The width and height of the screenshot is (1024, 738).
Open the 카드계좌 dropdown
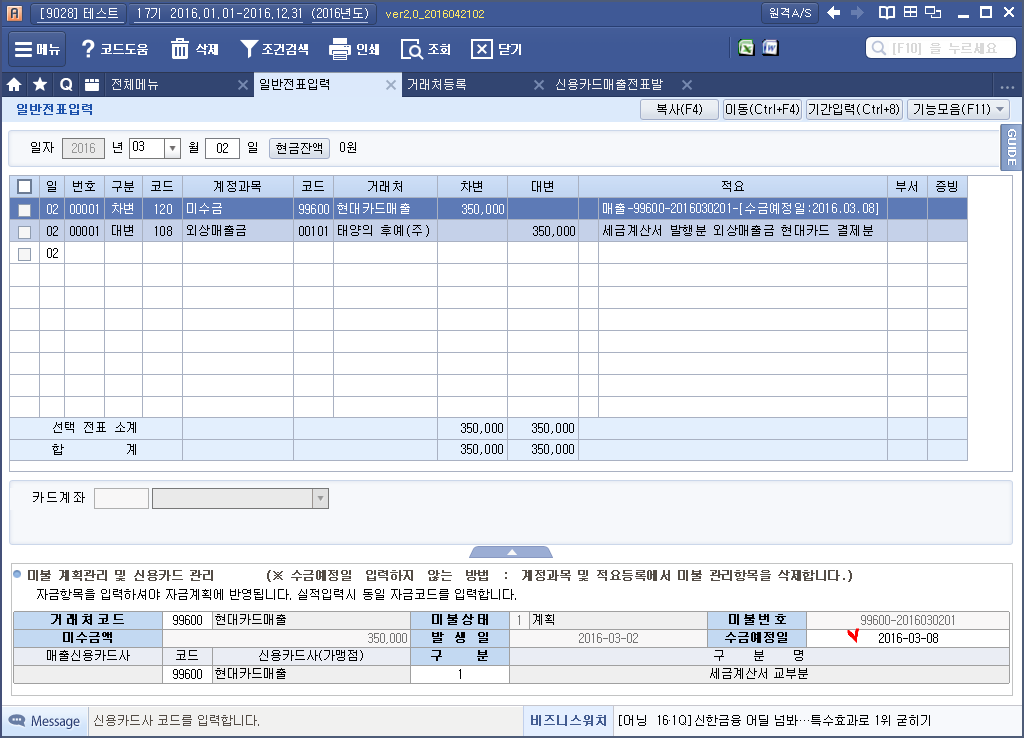(320, 498)
